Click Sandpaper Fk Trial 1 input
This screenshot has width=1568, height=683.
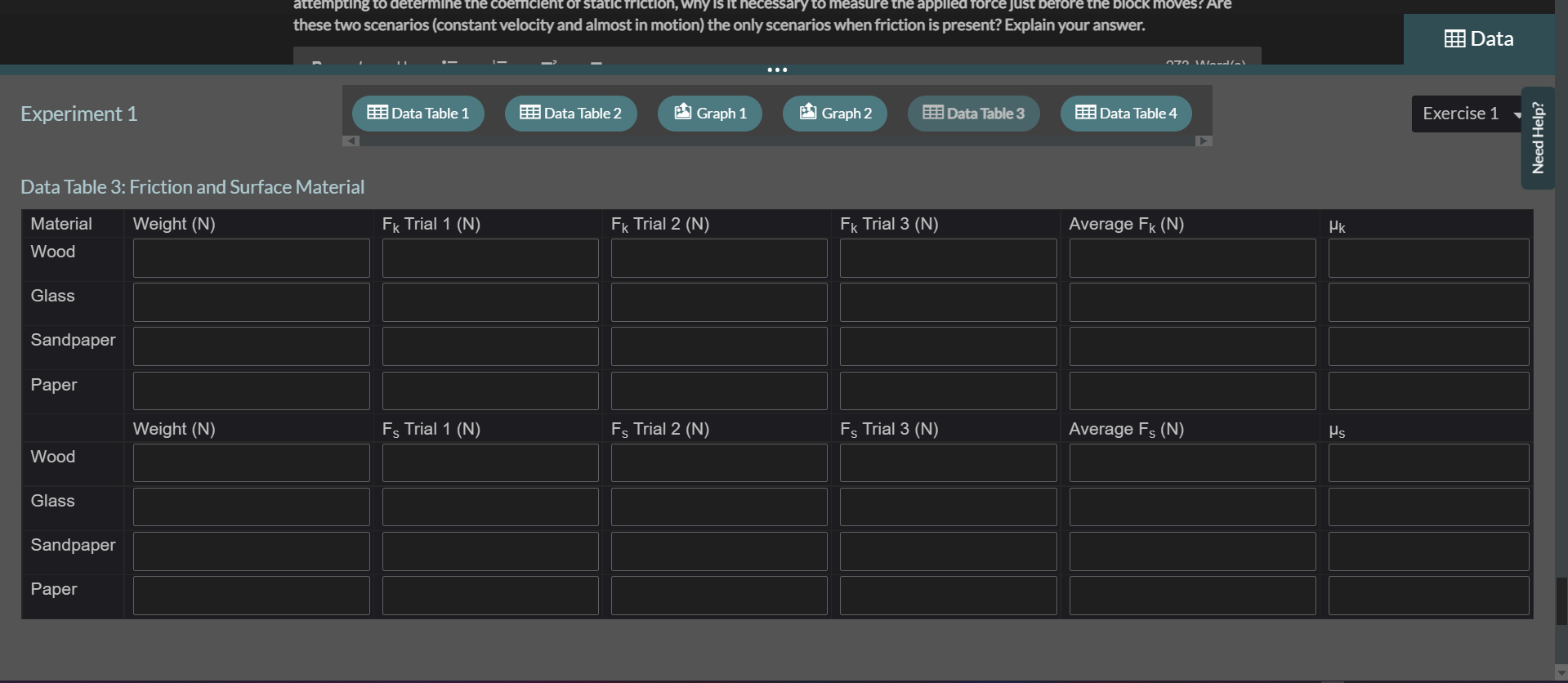click(x=490, y=346)
